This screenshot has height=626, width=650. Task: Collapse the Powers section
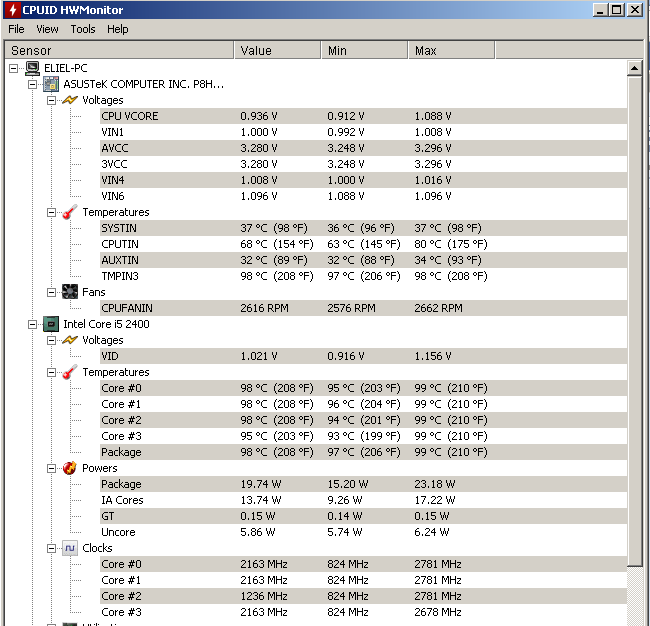point(51,468)
